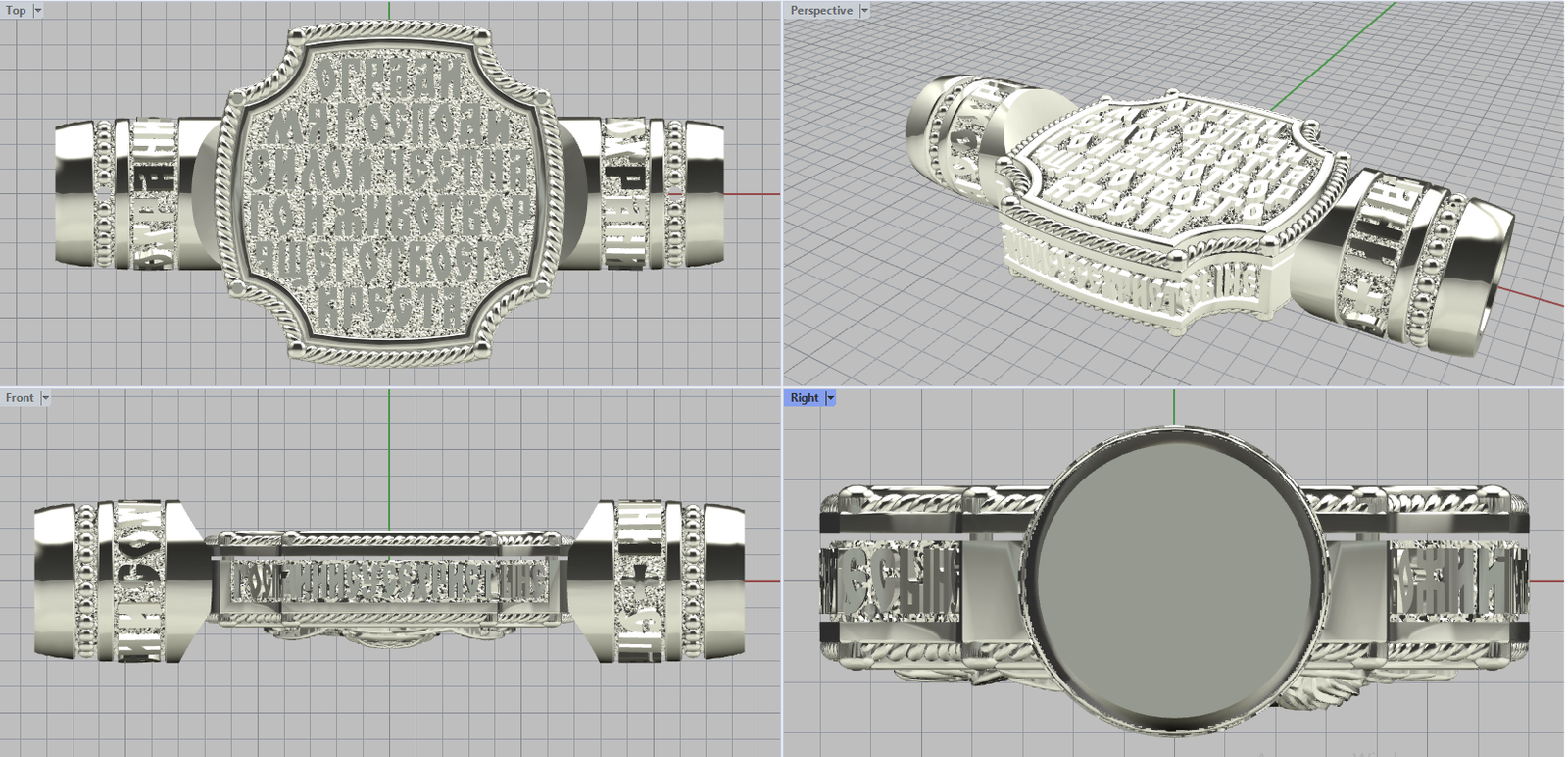Select the engraved prayer plate in Top view
1568x757 pixels.
point(389,194)
